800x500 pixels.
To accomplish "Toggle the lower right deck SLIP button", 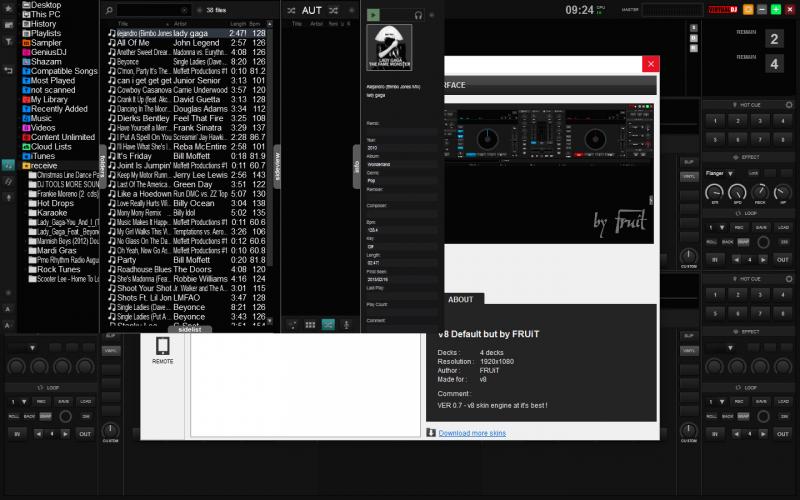I will (689, 336).
